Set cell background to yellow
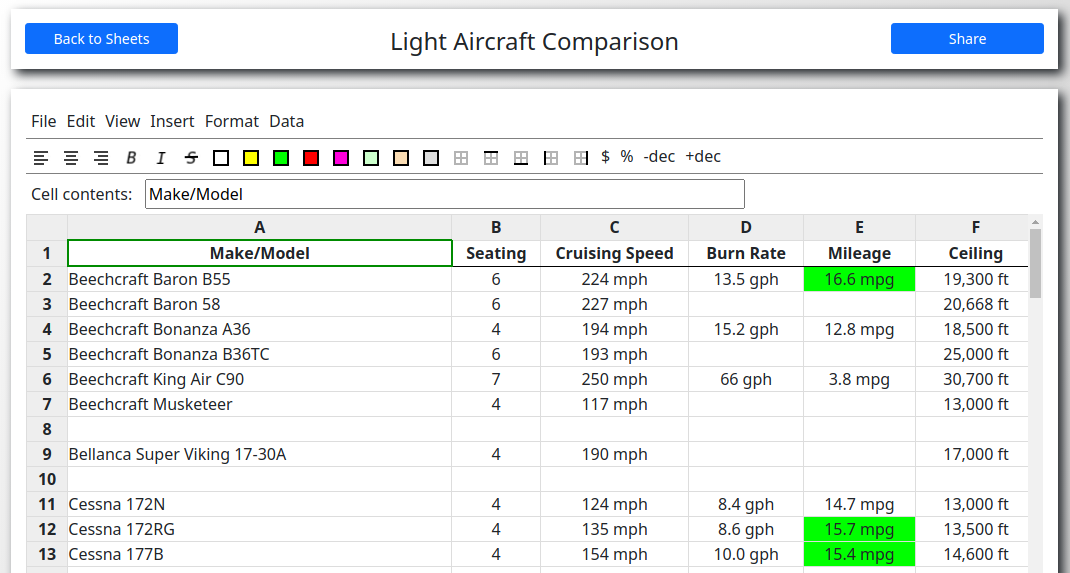Screen dimensions: 1070x573 click(251, 158)
